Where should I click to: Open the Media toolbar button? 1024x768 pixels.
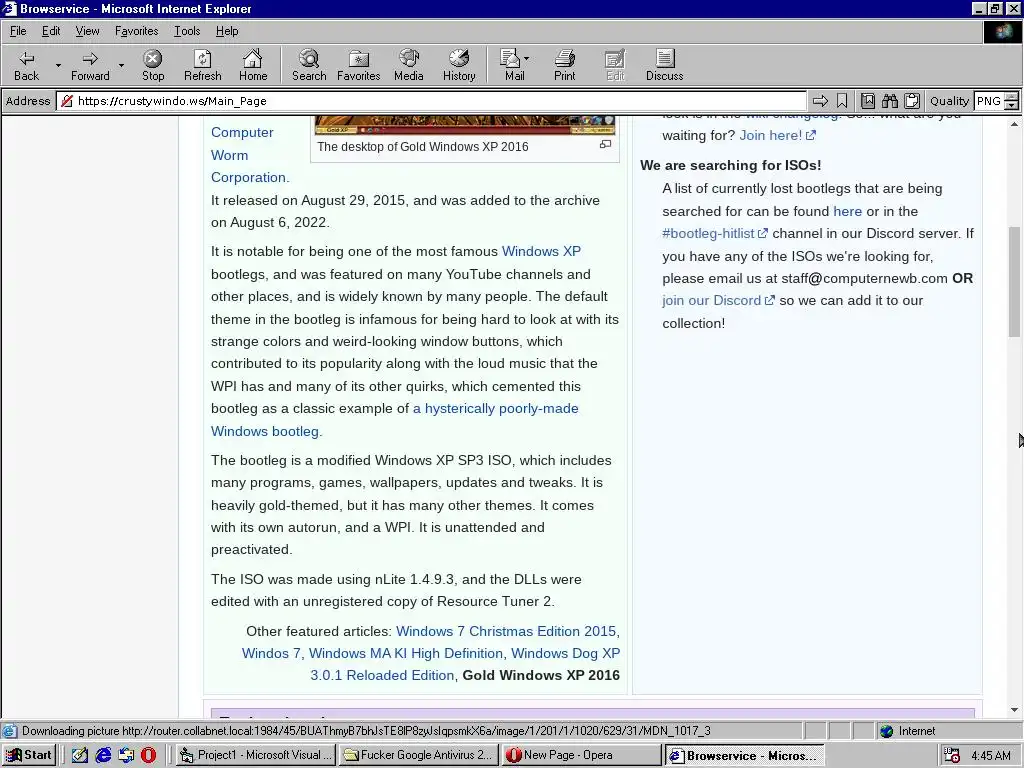[409, 65]
